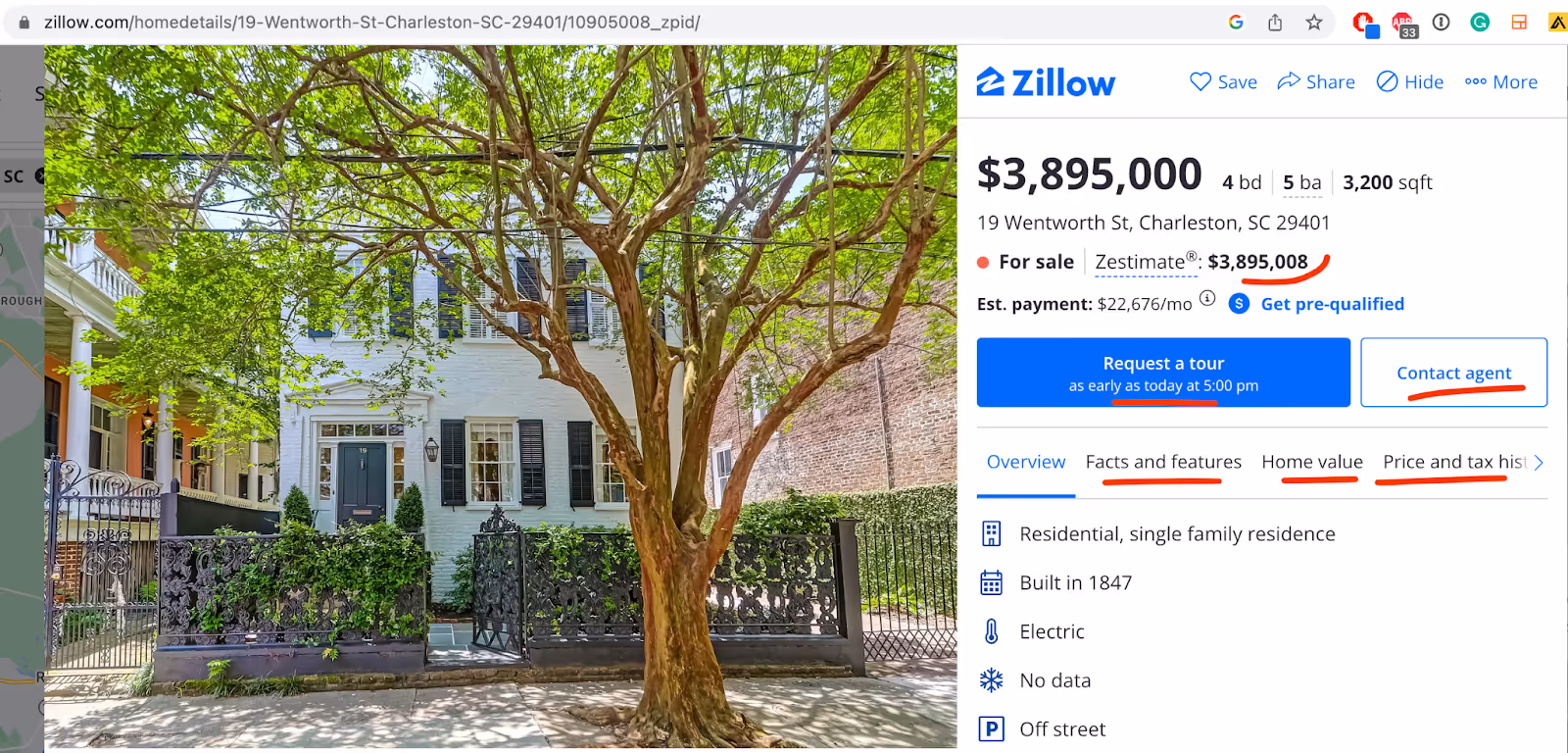Screen dimensions: 1568x753
Task: Hide this listing with the Hide icon
Action: click(1387, 81)
